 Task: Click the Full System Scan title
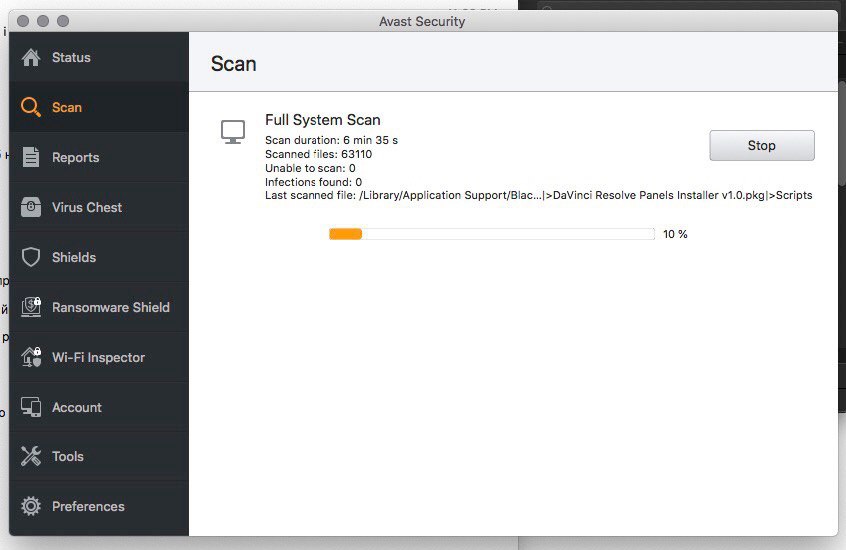coord(323,120)
